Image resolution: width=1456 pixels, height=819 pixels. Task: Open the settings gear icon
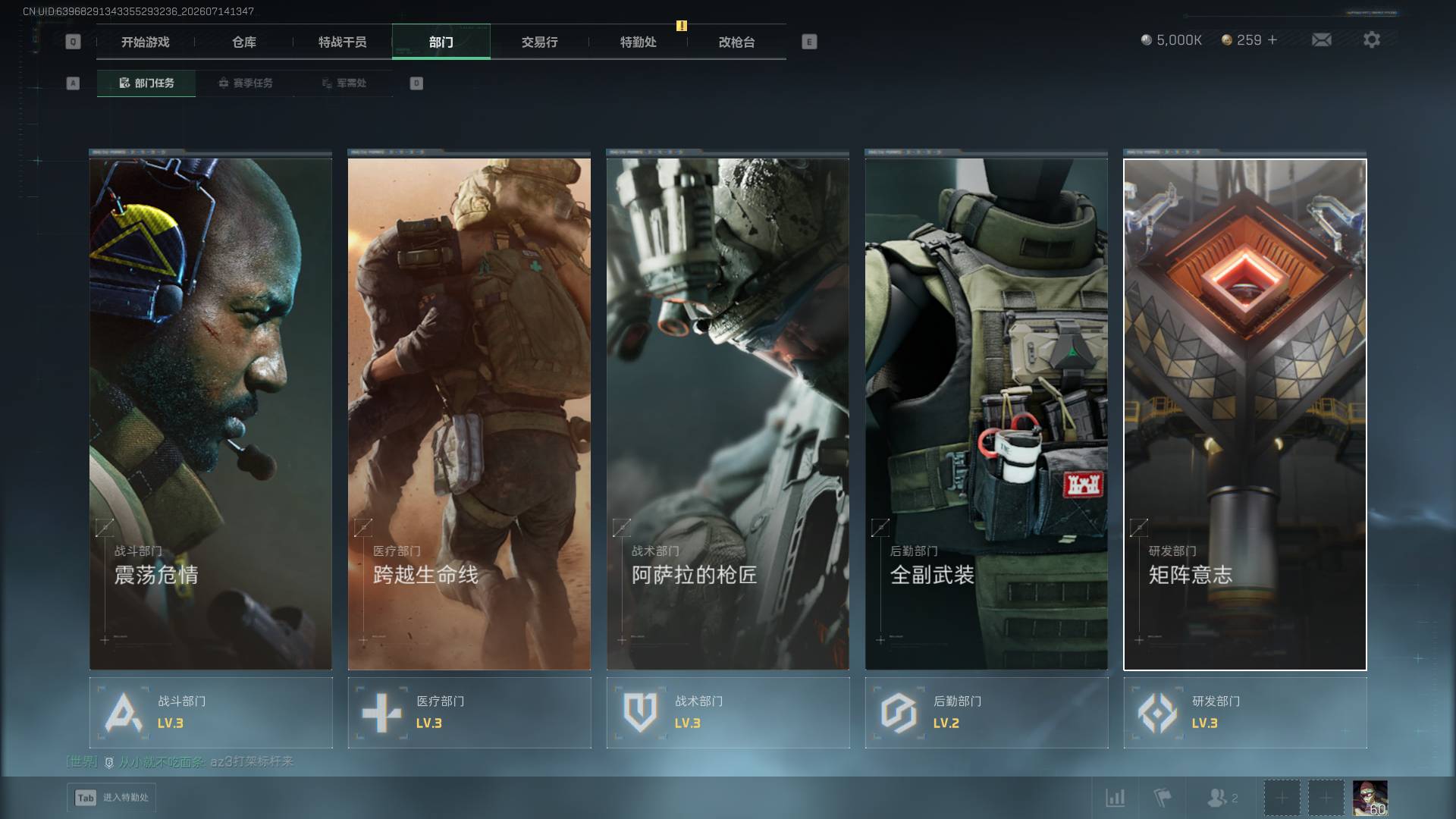pos(1371,39)
